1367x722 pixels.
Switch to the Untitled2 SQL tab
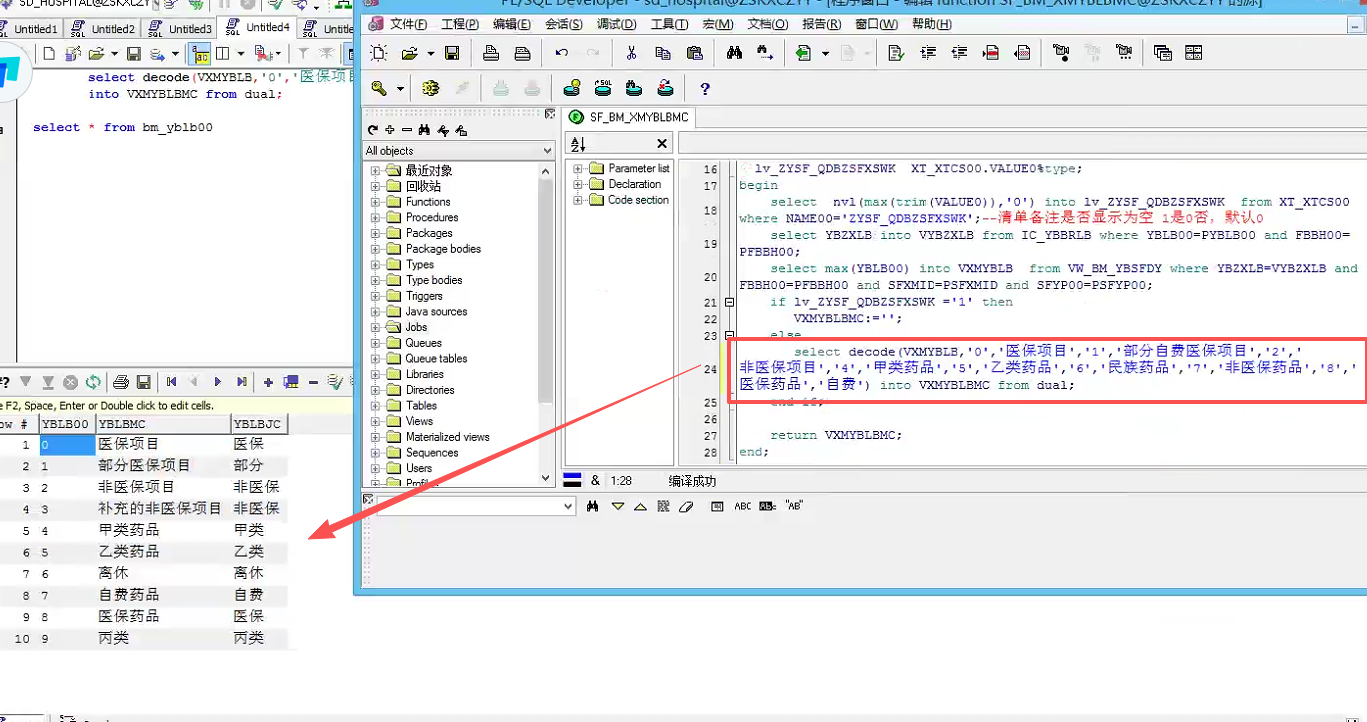pos(111,29)
